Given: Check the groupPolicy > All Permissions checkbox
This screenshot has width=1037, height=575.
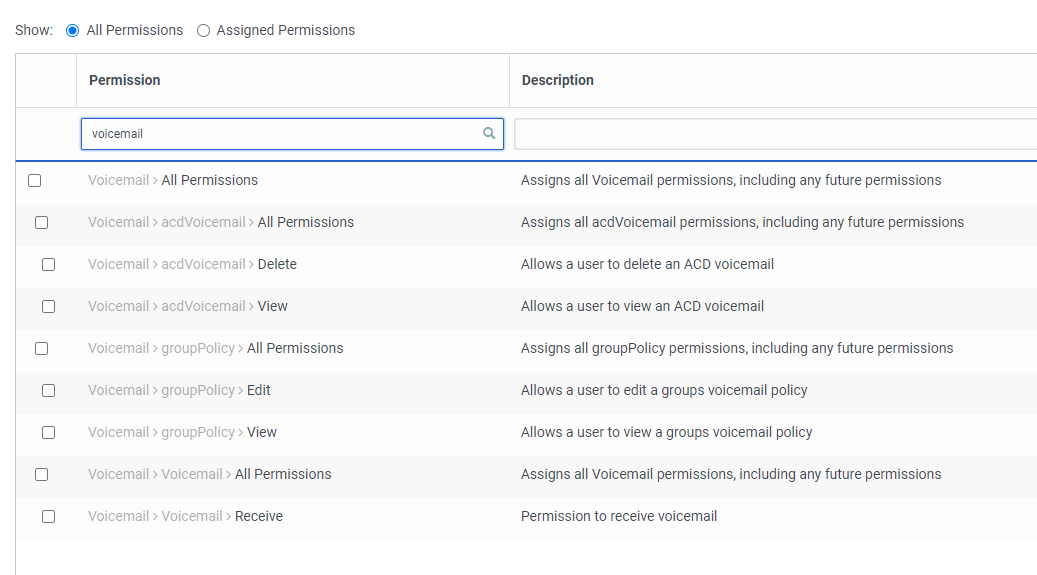Looking at the screenshot, I should tap(42, 349).
